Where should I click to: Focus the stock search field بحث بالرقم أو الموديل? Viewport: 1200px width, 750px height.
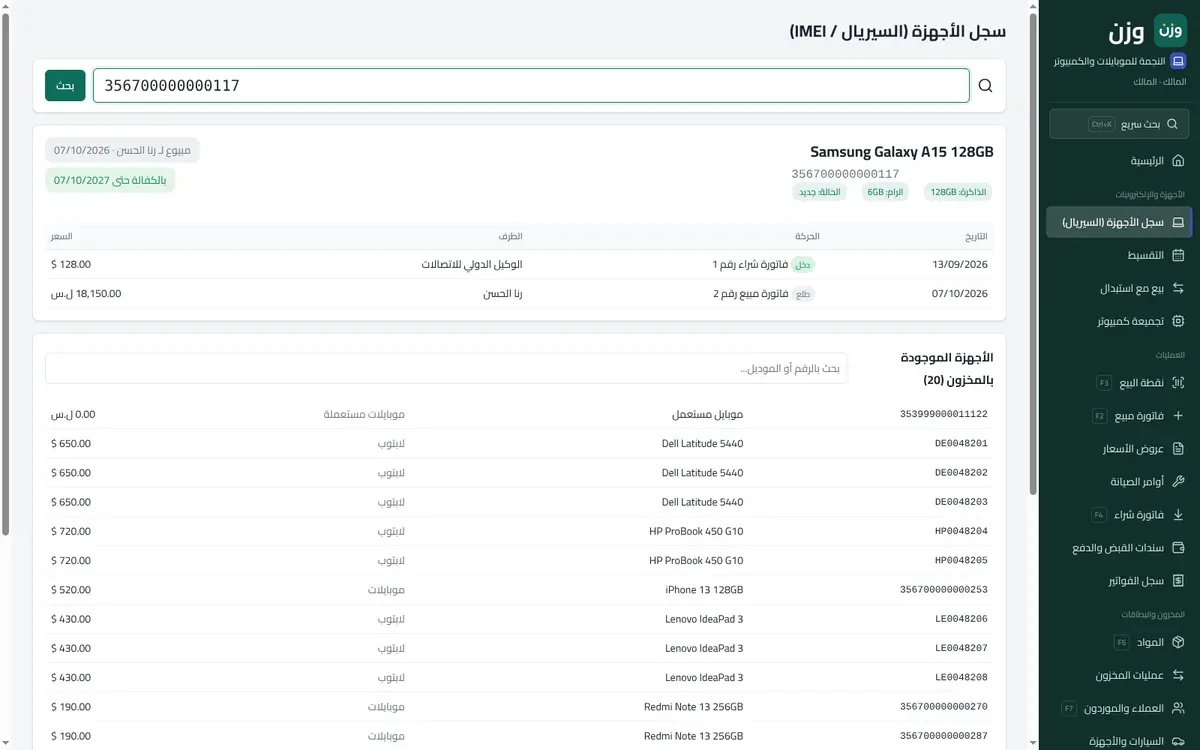click(x=446, y=368)
